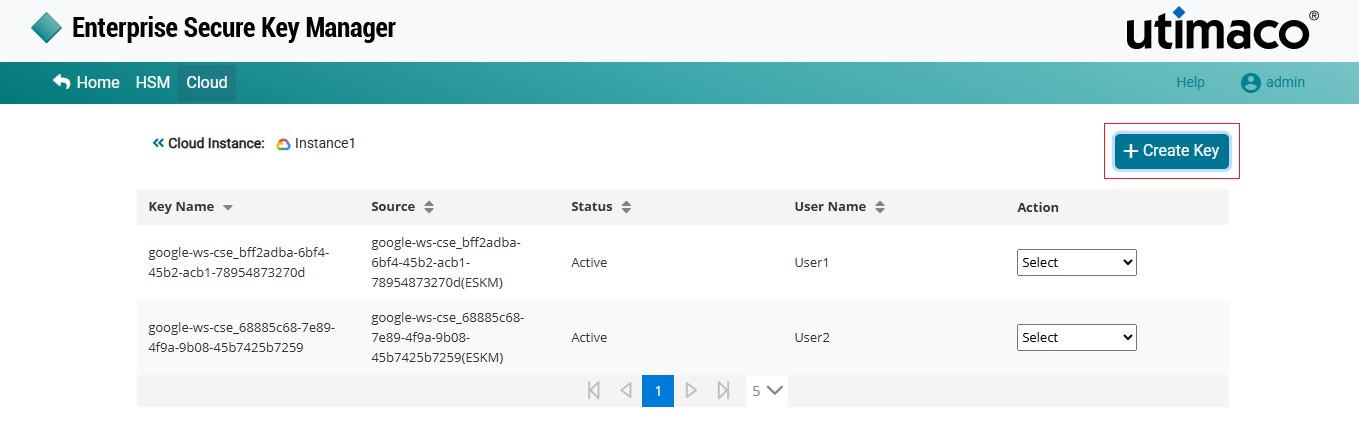1359x438 pixels.
Task: Go to first page pagination icon
Action: tap(594, 391)
